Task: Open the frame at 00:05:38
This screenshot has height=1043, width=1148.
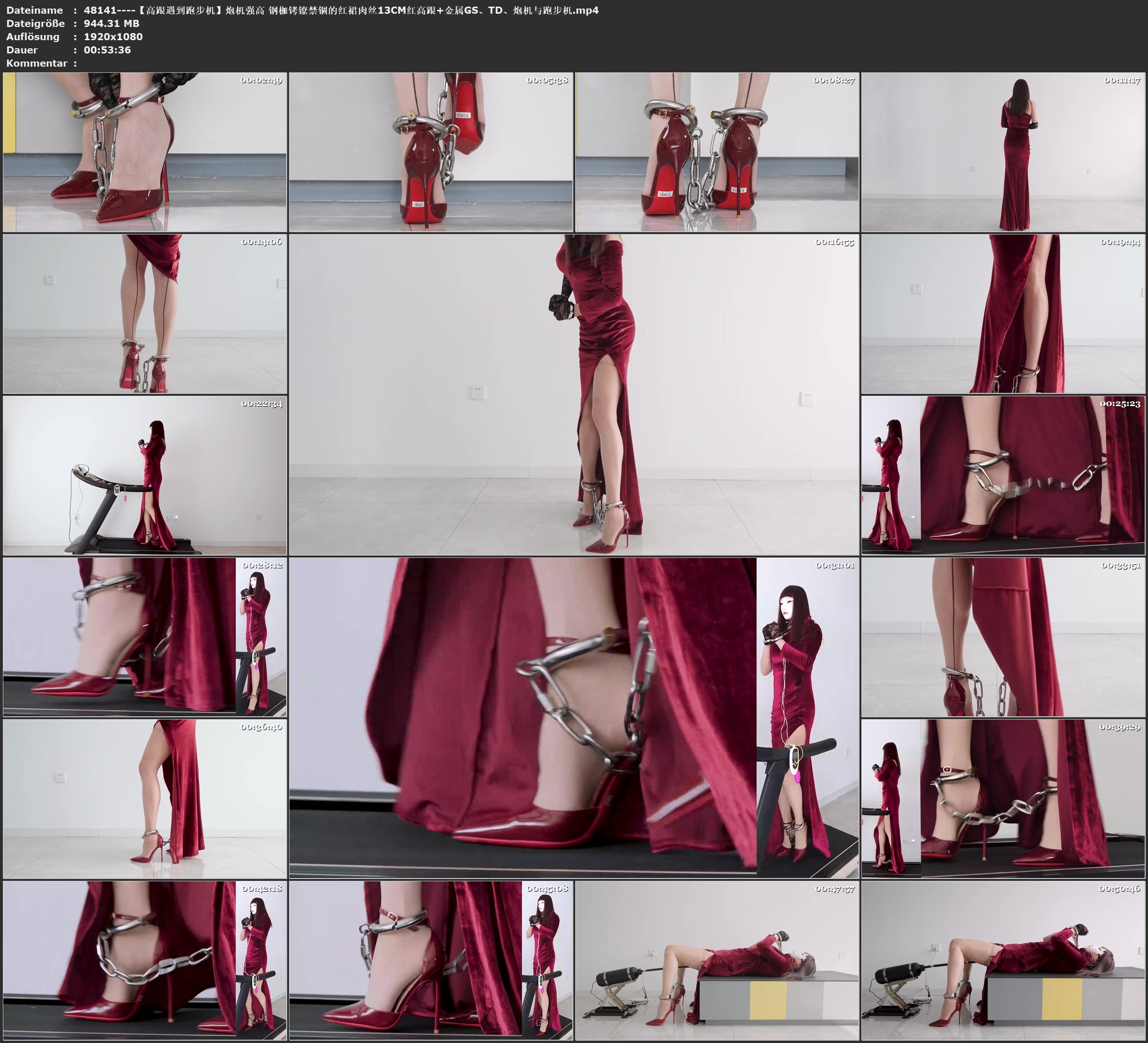Action: coord(431,152)
